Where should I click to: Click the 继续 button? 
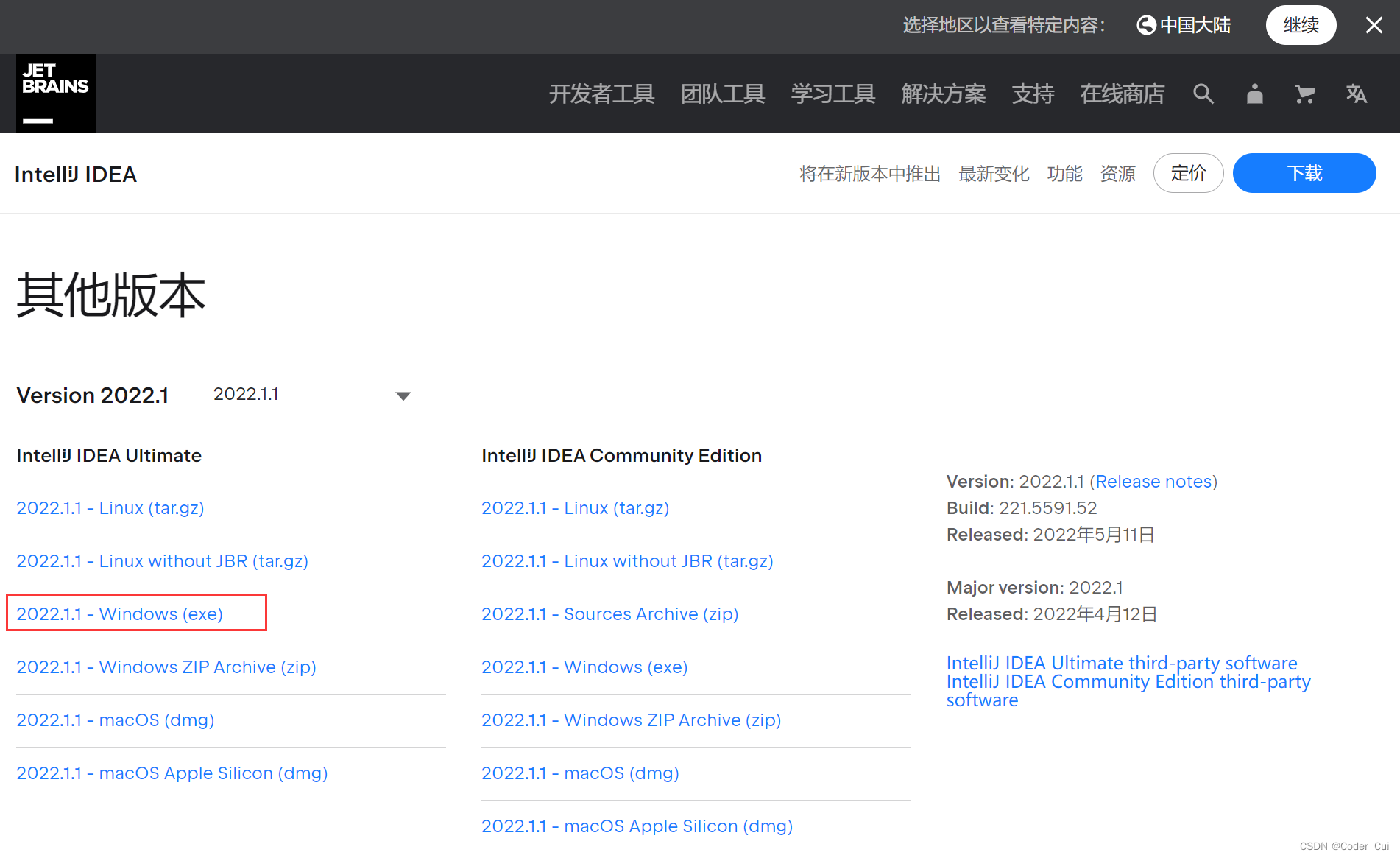point(1301,25)
